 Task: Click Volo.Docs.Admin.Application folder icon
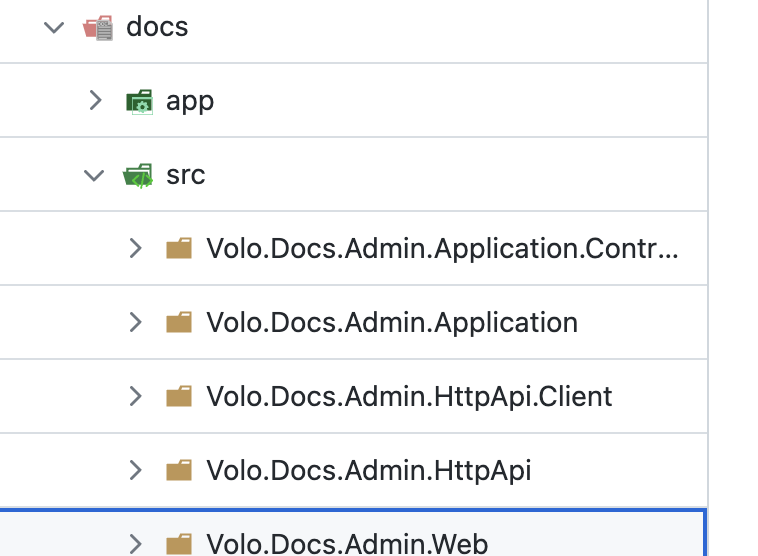coord(179,323)
